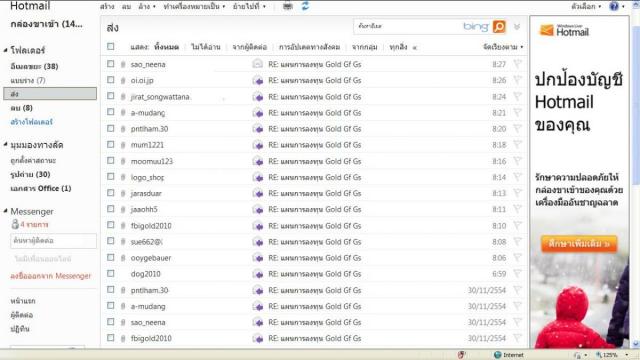
Task: Flag the mum1221 message
Action: [517, 144]
